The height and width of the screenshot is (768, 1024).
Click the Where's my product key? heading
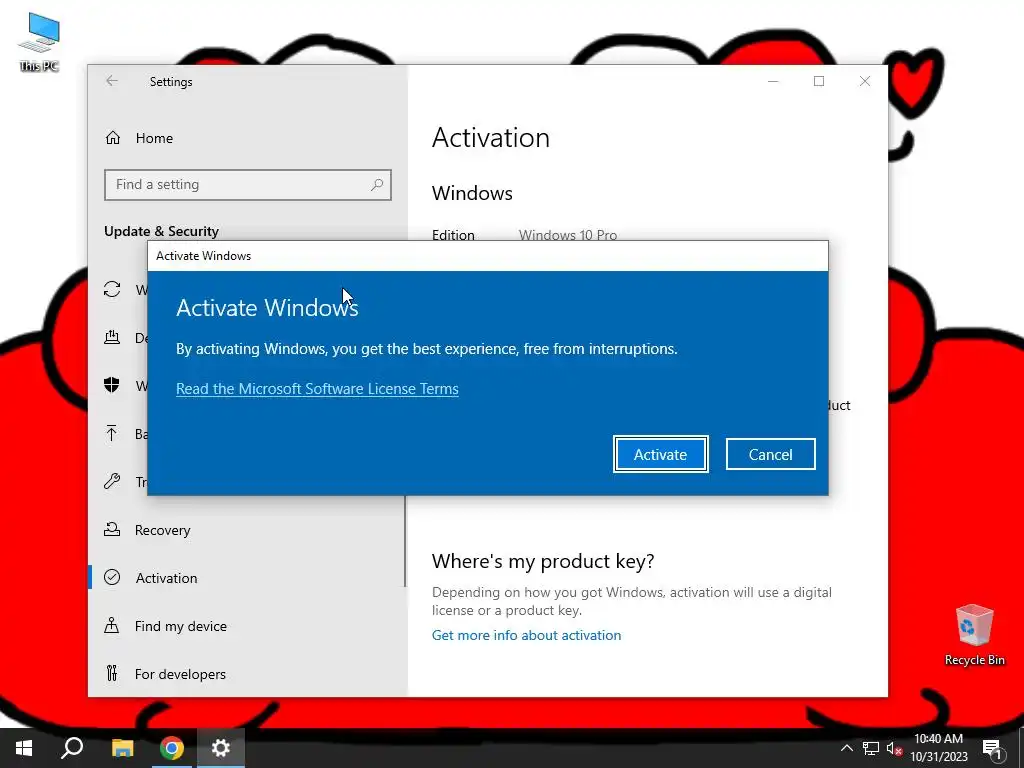point(543,561)
